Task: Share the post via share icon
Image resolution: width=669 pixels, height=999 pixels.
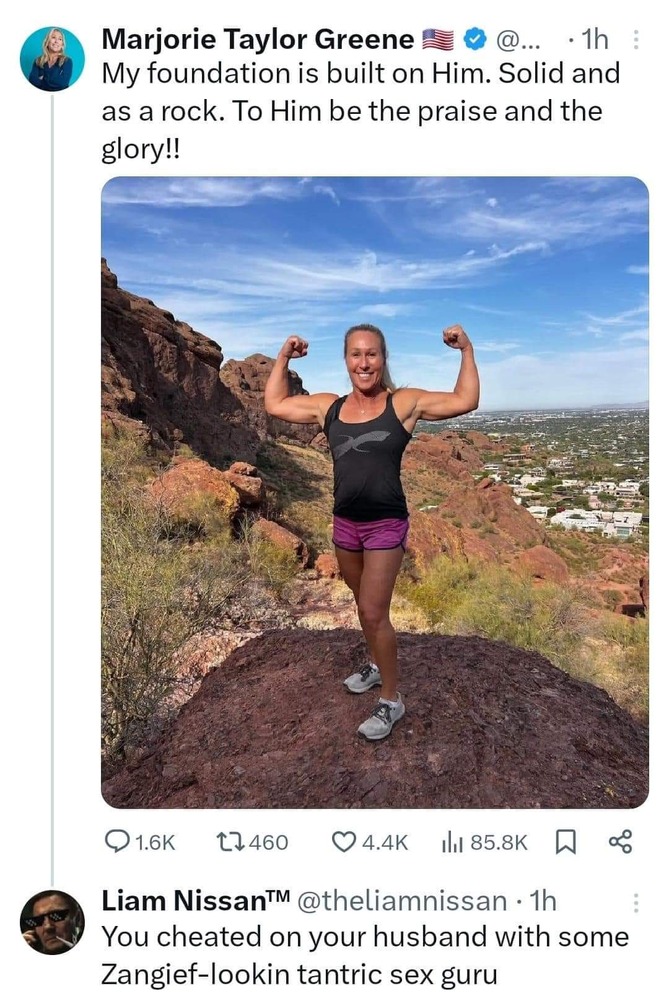Action: tap(621, 842)
